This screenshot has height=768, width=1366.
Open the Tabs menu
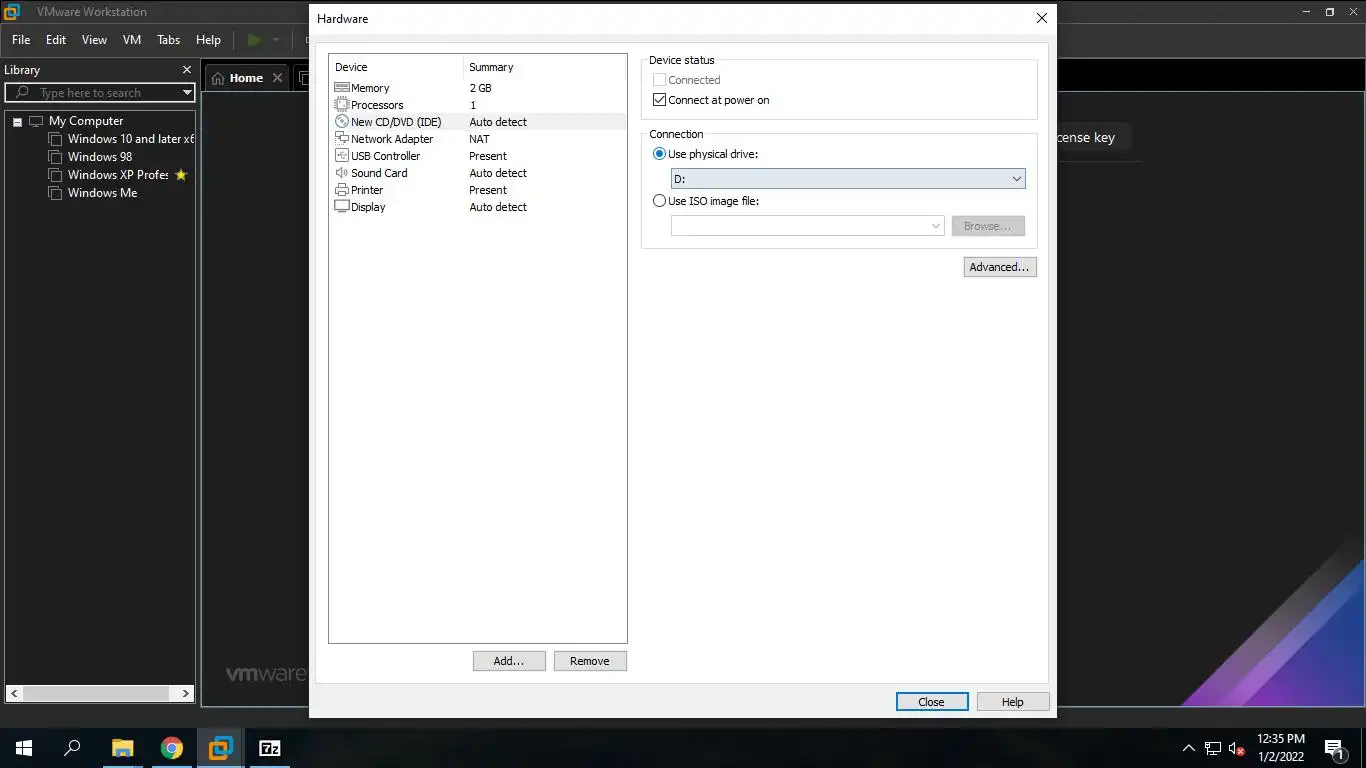coord(168,40)
